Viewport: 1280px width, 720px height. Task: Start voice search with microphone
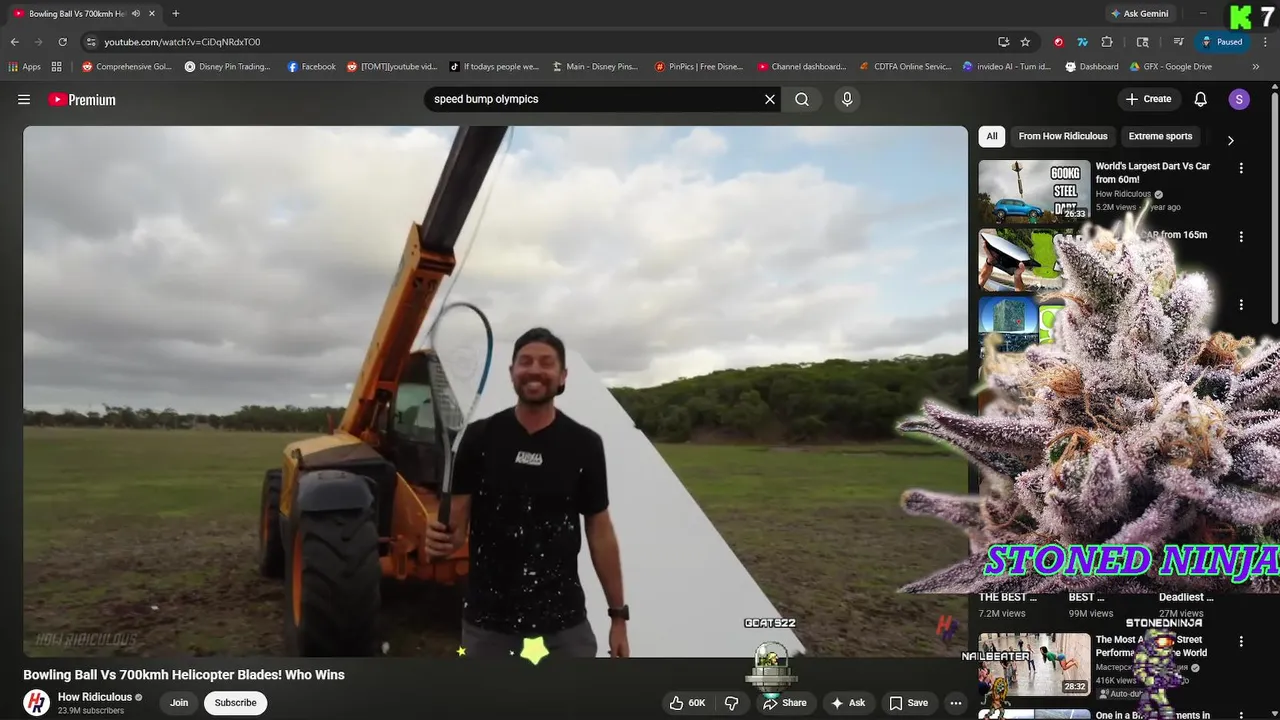point(847,99)
